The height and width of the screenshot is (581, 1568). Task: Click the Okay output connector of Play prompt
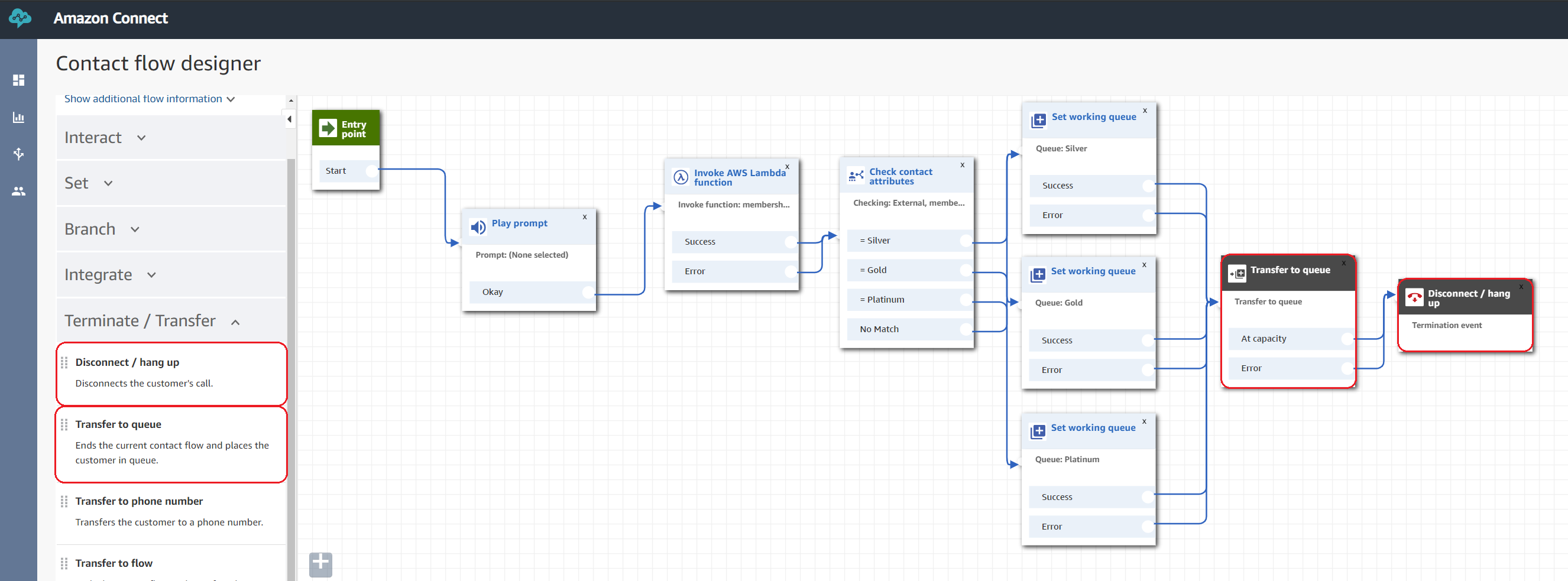click(x=588, y=292)
